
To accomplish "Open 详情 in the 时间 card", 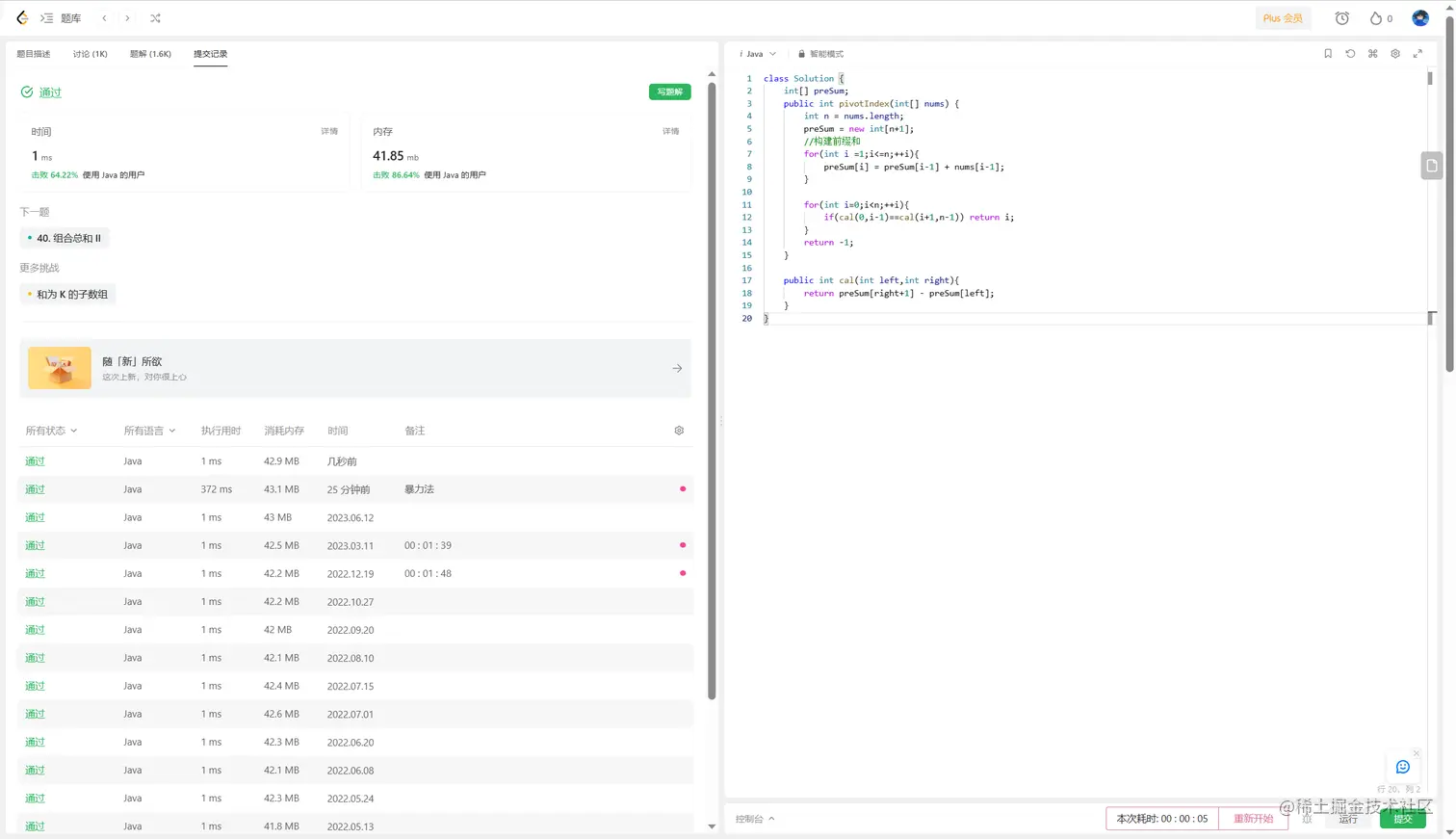I will point(329,131).
